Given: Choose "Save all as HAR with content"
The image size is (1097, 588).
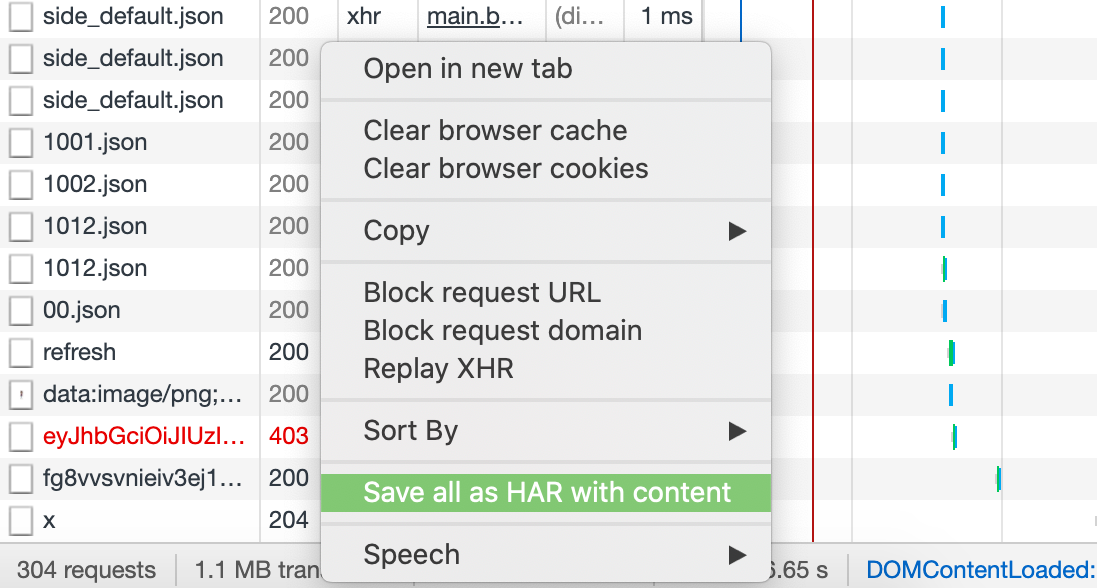Looking at the screenshot, I should tap(546, 492).
